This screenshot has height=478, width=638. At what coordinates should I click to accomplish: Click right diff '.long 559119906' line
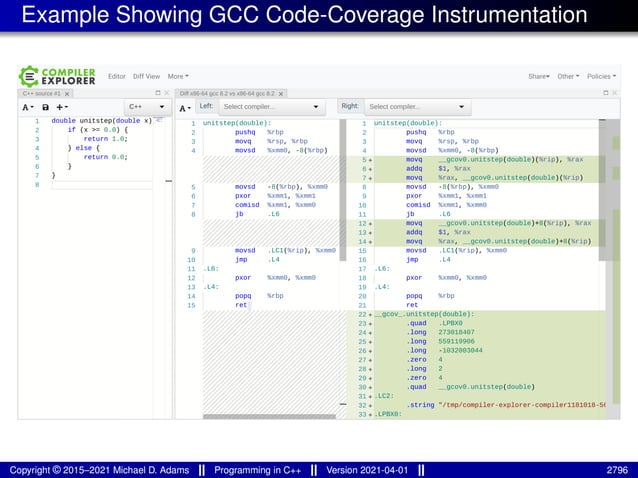tap(440, 342)
